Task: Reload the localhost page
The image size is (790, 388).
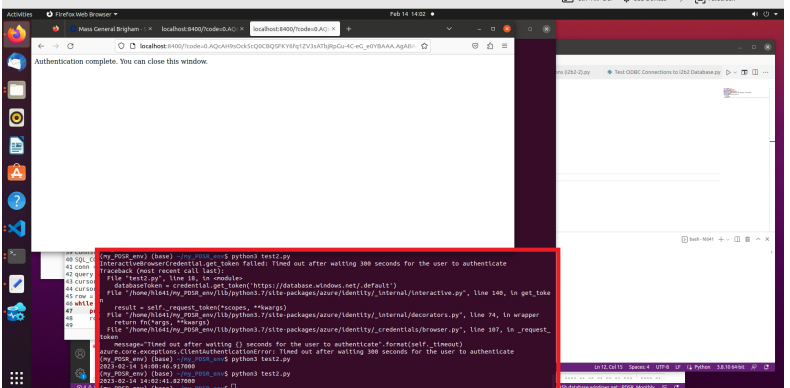Action: pyautogui.click(x=71, y=46)
